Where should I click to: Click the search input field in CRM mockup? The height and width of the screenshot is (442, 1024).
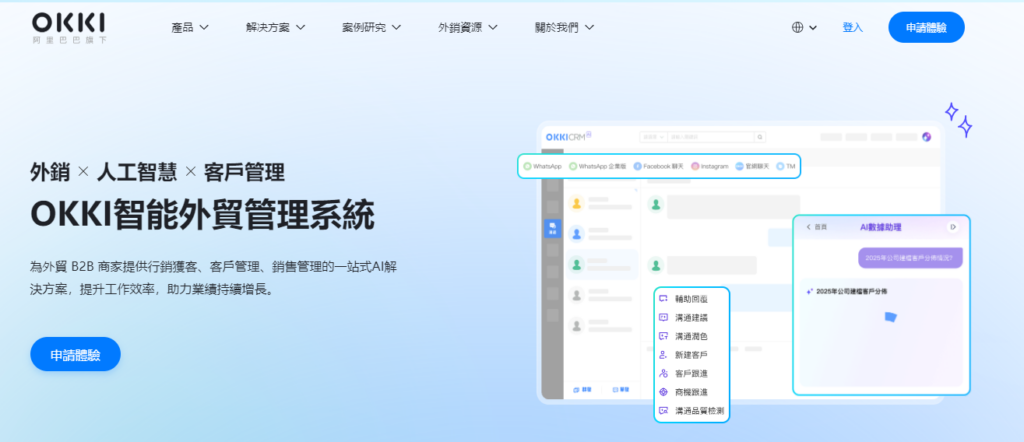click(x=711, y=137)
